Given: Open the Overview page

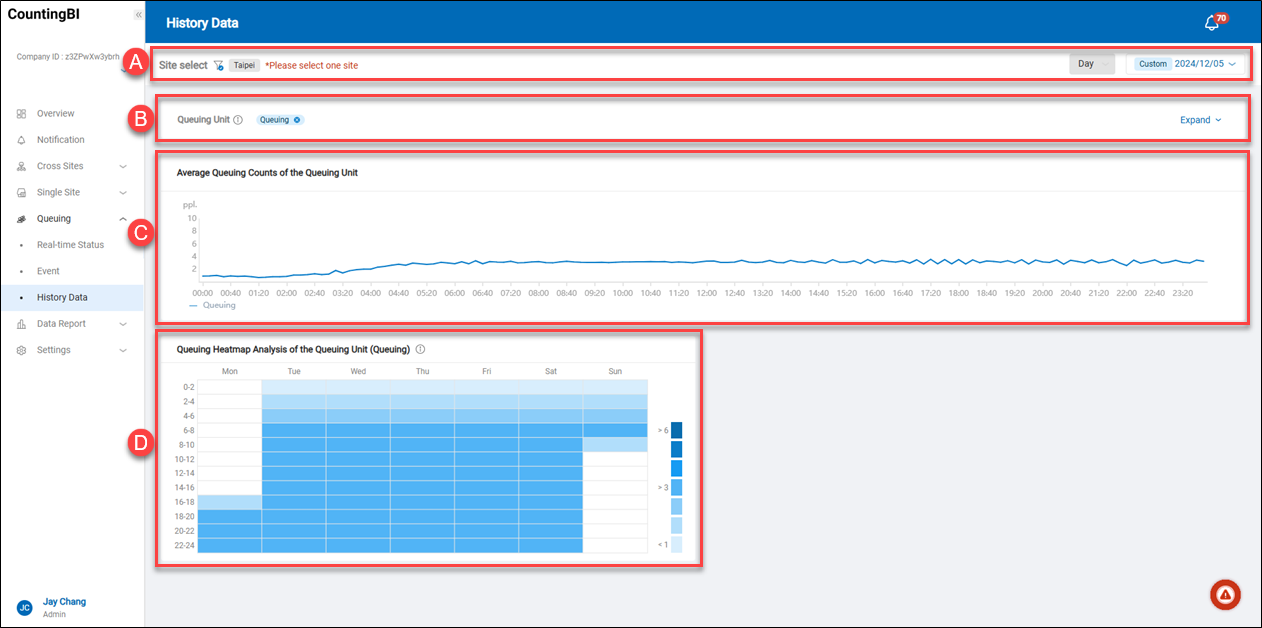Looking at the screenshot, I should coord(56,114).
